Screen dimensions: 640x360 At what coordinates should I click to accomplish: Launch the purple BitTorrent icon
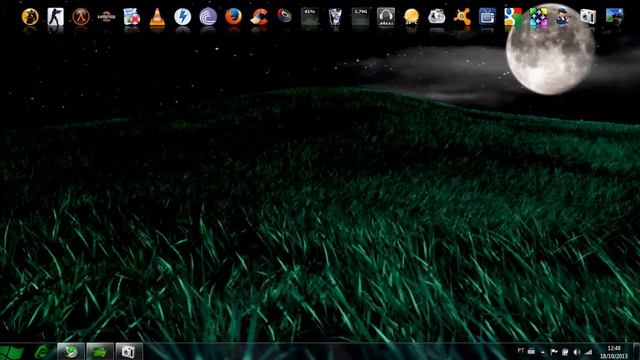coord(208,17)
